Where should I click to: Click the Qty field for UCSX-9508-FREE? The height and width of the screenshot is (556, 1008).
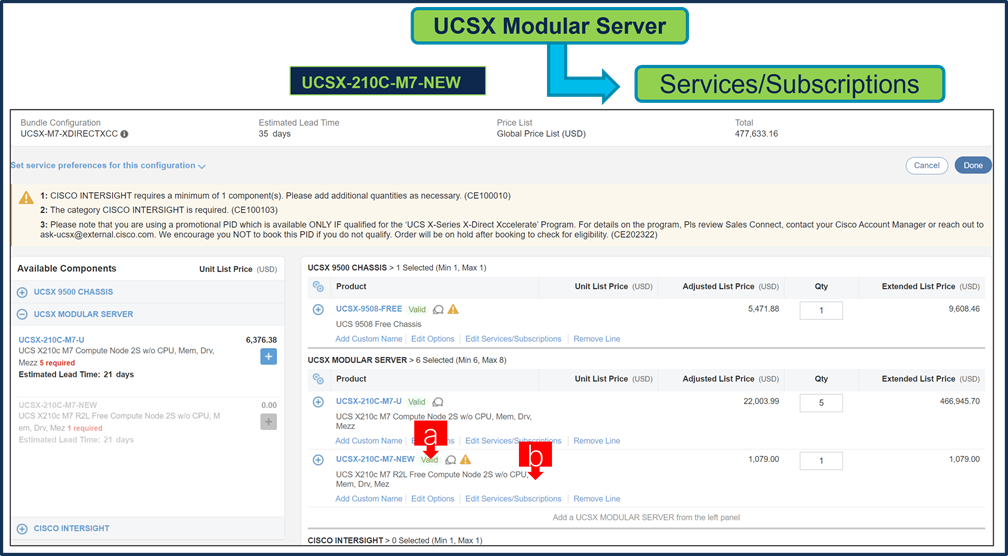[821, 310]
